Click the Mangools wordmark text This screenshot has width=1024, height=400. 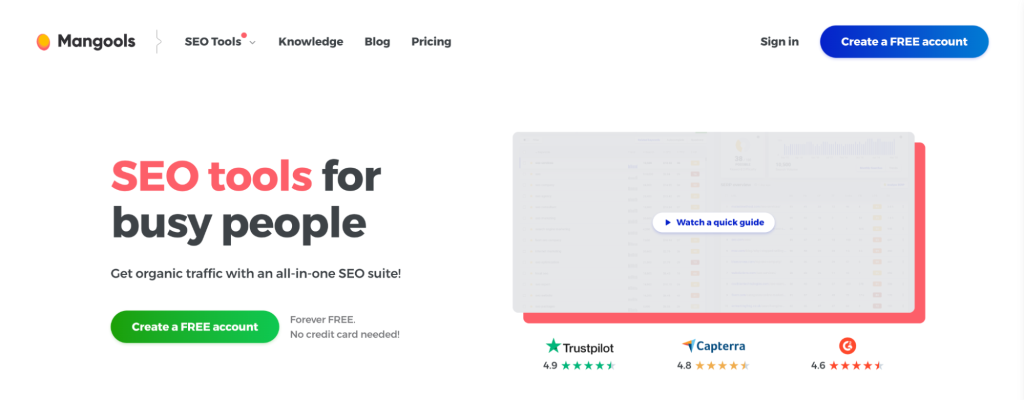(x=96, y=42)
